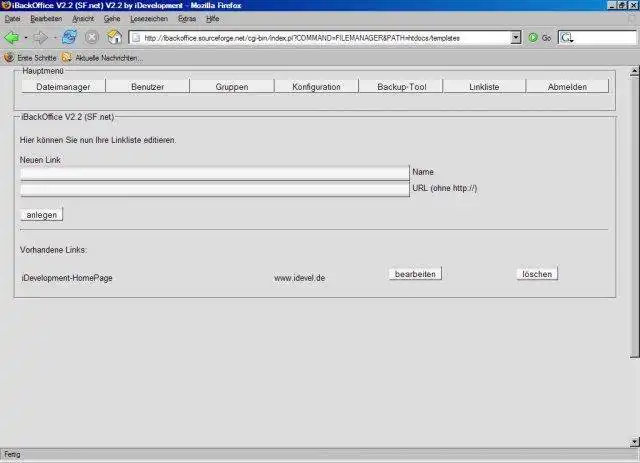Click the page scrollbar up arrow
This screenshot has width=640, height=463.
634,71
